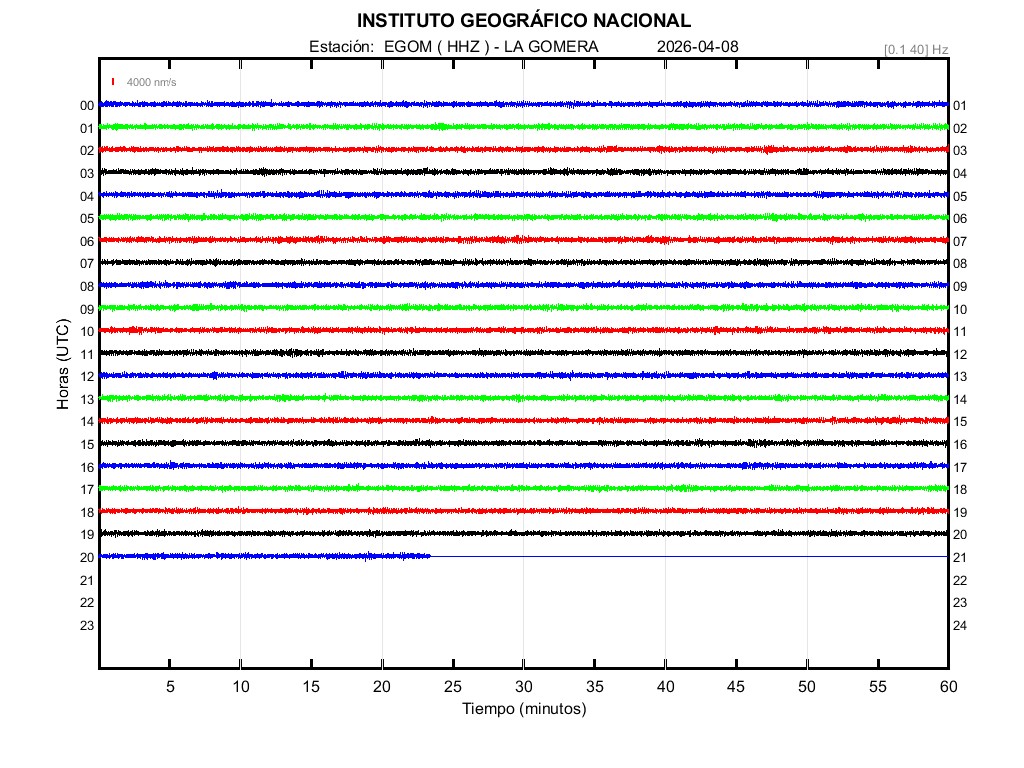Screen dimensions: 1024x768
Task: Click the 45-minute tick label on the time axis
Action: point(736,686)
